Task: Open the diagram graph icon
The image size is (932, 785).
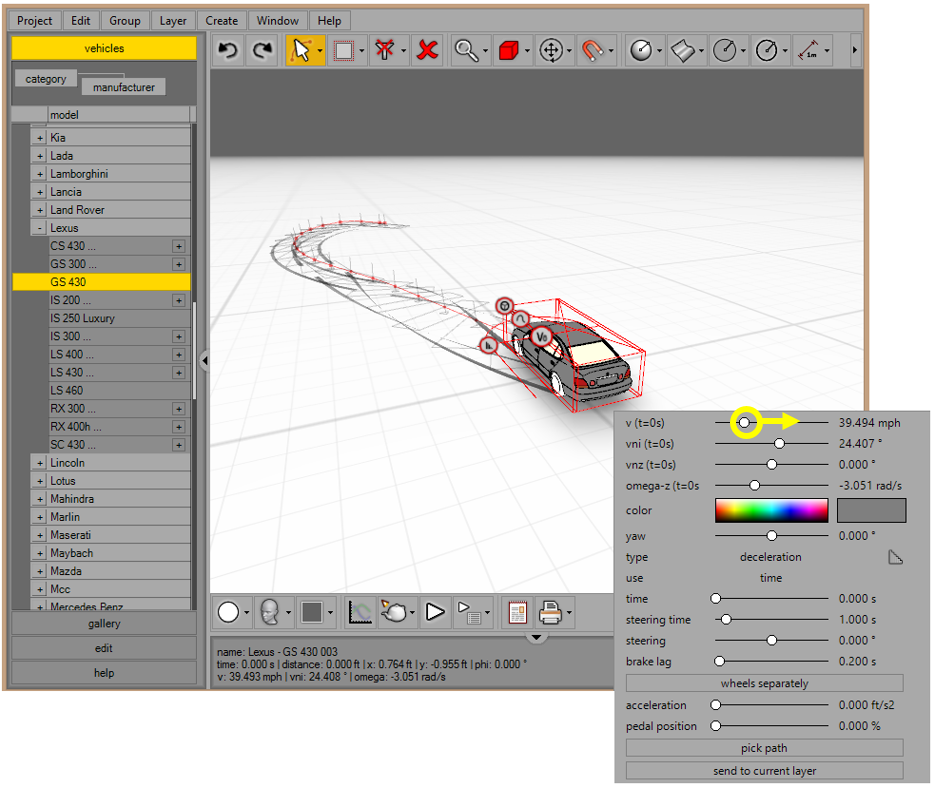Action: [360, 611]
